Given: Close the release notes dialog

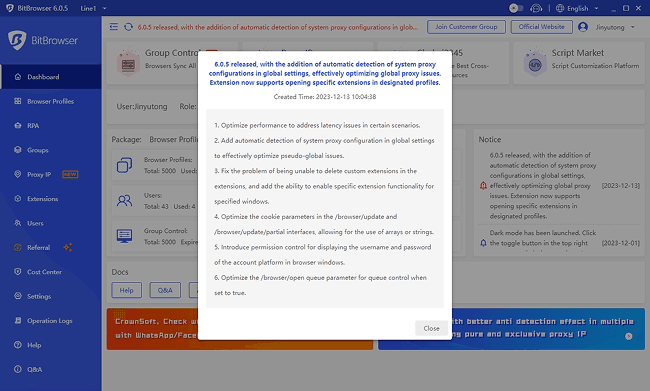Looking at the screenshot, I should pos(431,328).
